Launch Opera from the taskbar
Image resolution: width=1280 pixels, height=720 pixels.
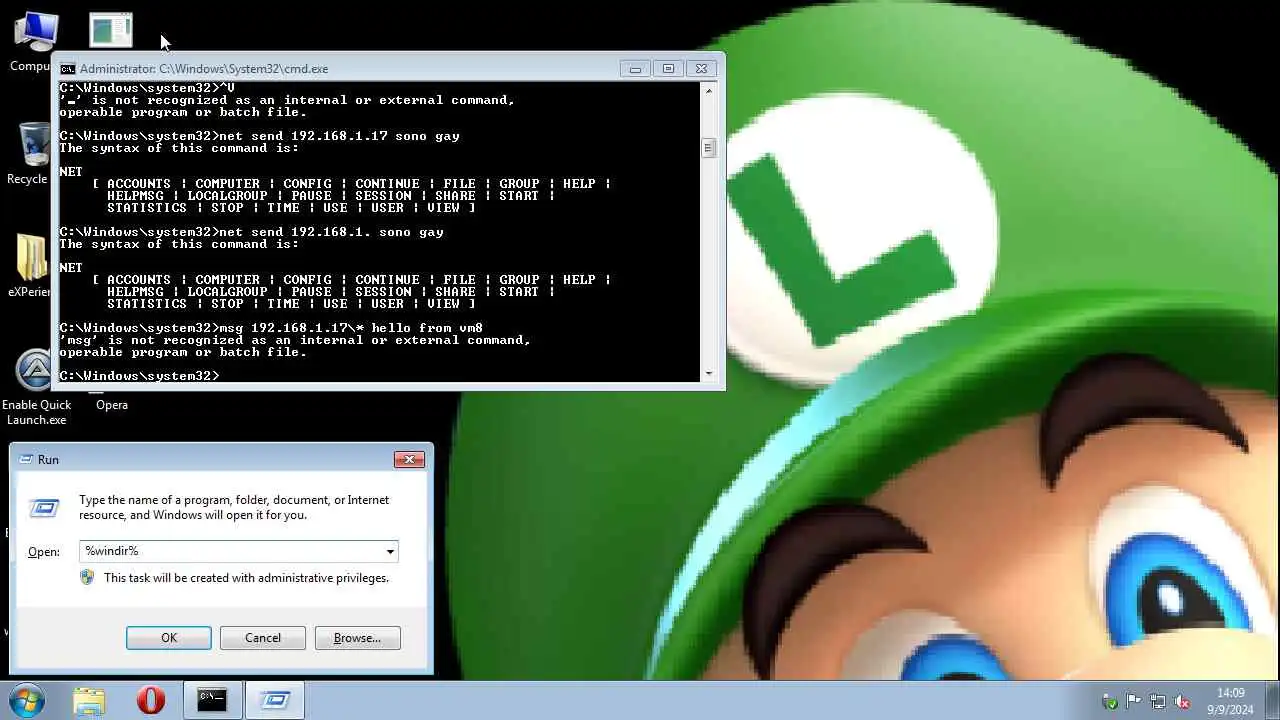(151, 701)
